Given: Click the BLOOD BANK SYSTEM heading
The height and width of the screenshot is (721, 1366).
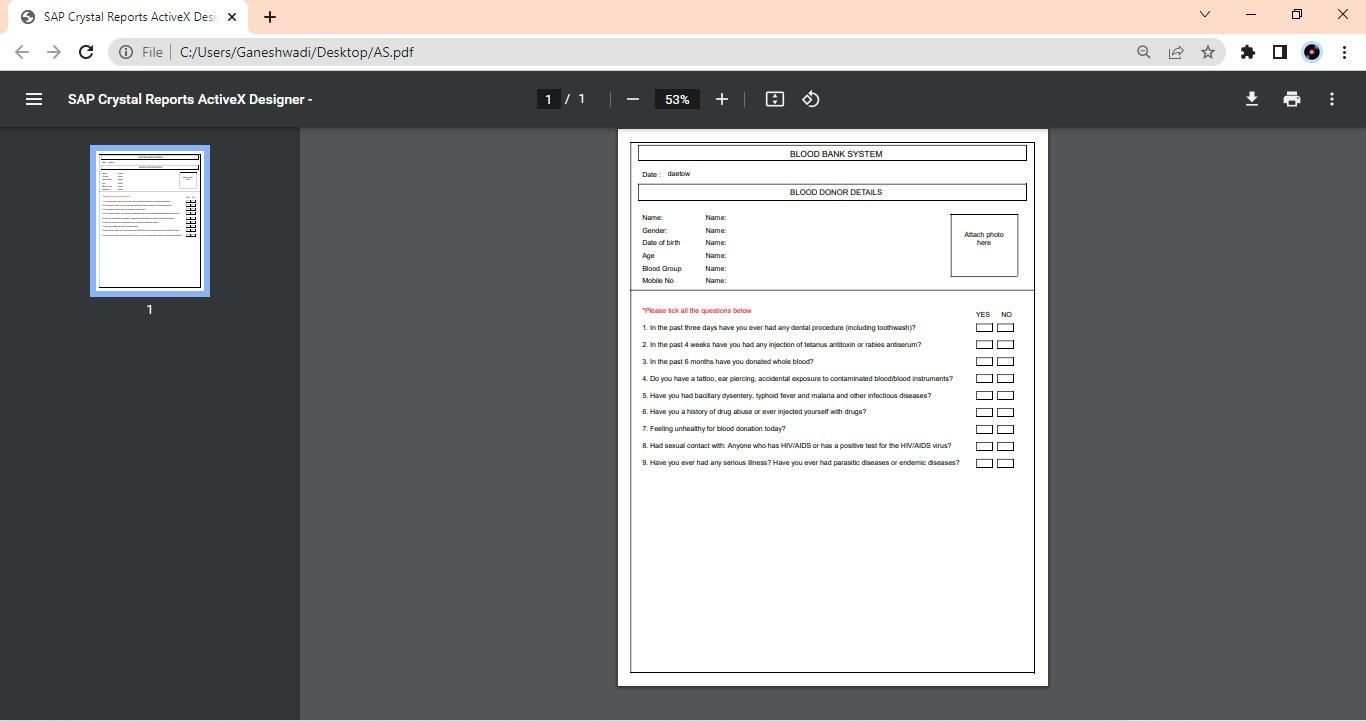Looking at the screenshot, I should 836,154.
